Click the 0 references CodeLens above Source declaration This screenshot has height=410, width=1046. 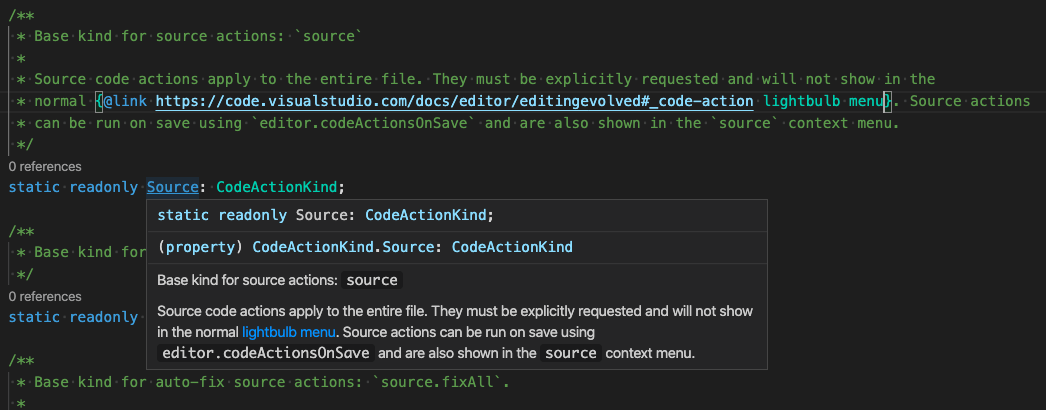click(45, 166)
